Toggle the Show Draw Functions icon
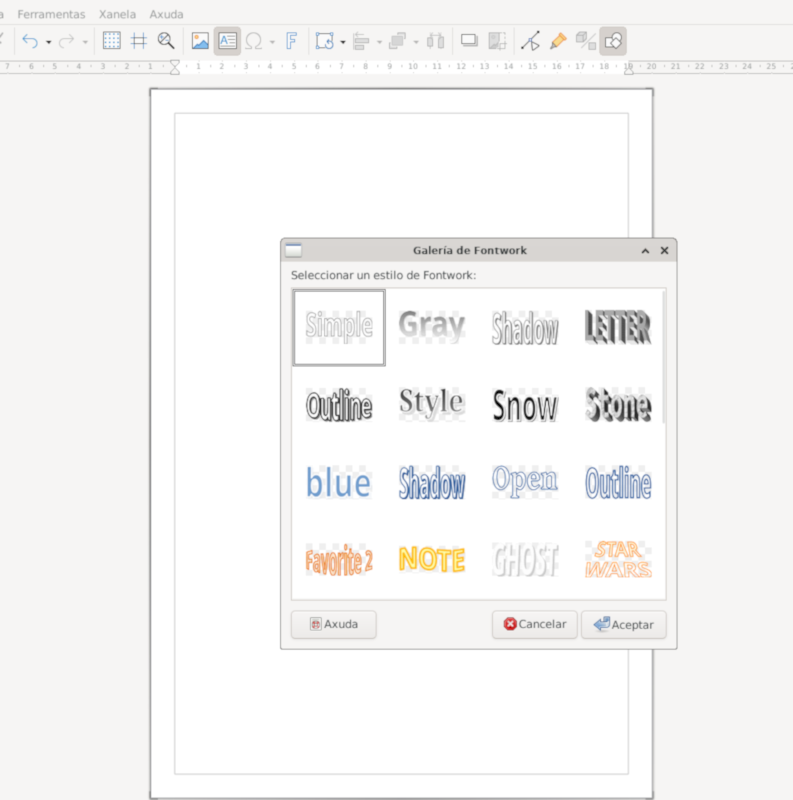This screenshot has width=793, height=800. [x=613, y=41]
